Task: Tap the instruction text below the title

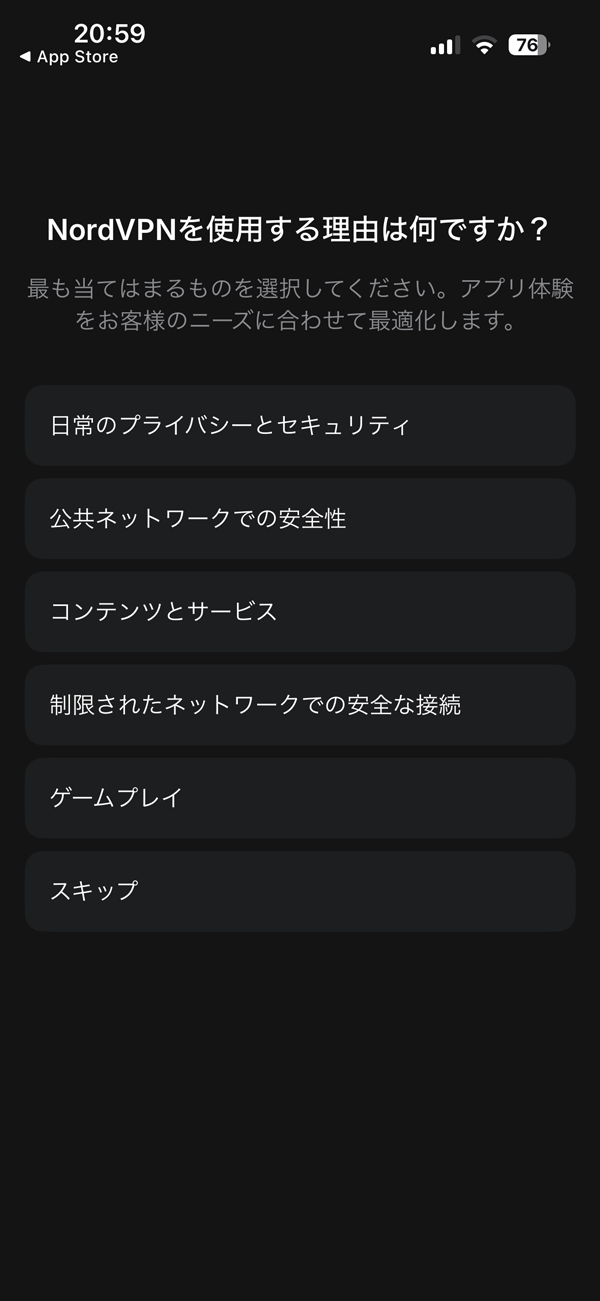Action: pyautogui.click(x=300, y=305)
